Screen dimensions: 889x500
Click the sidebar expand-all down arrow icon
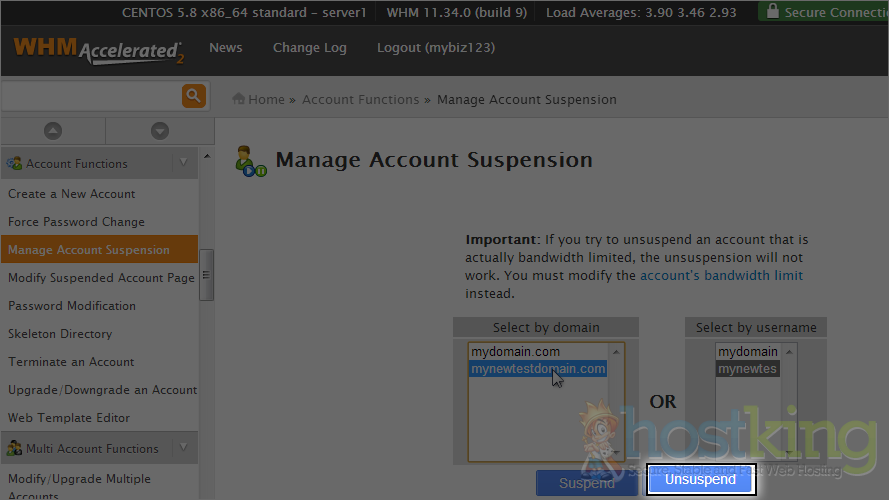(159, 131)
